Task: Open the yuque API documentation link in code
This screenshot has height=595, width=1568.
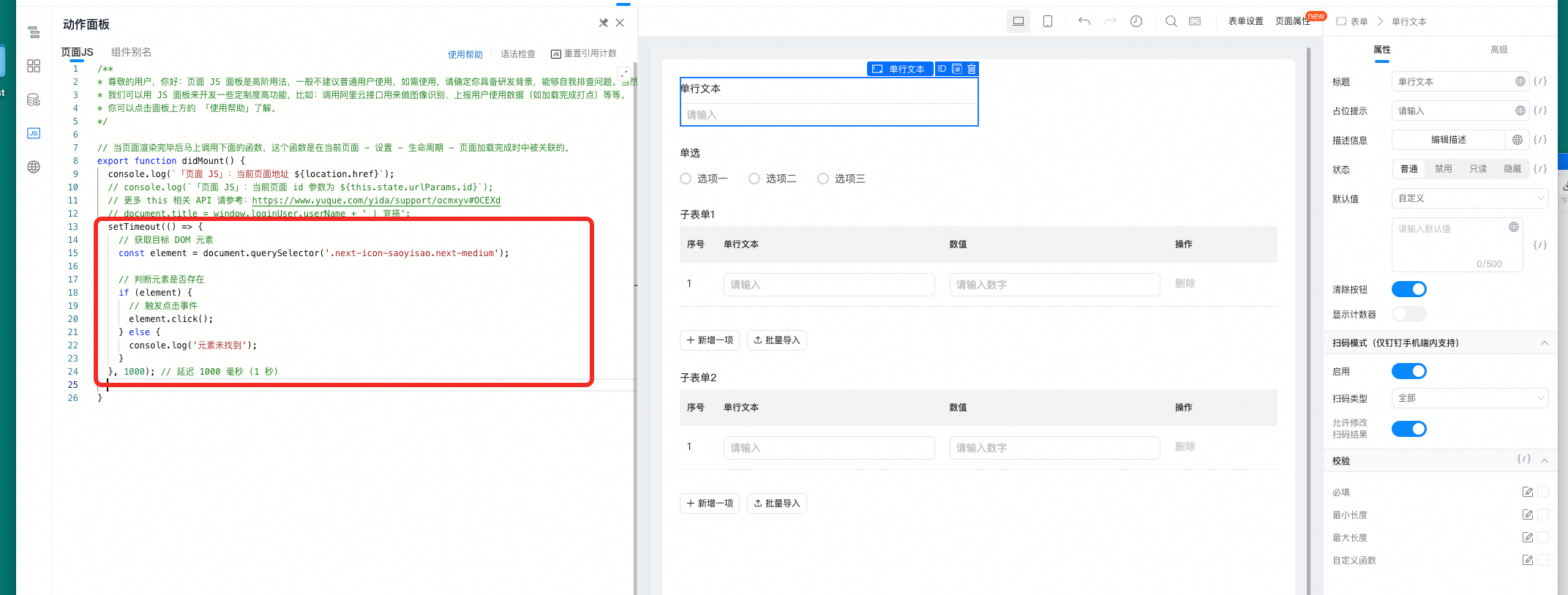Action: tap(376, 201)
